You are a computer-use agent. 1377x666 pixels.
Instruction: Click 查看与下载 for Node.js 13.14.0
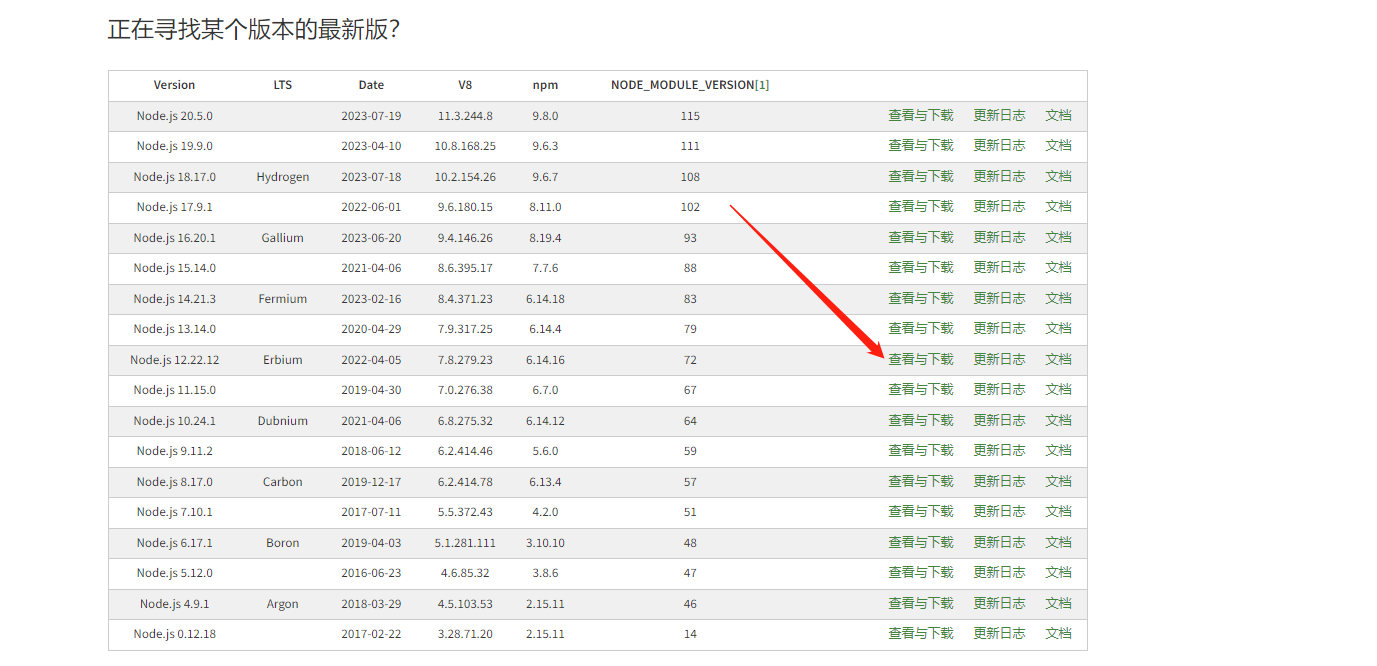tap(921, 328)
